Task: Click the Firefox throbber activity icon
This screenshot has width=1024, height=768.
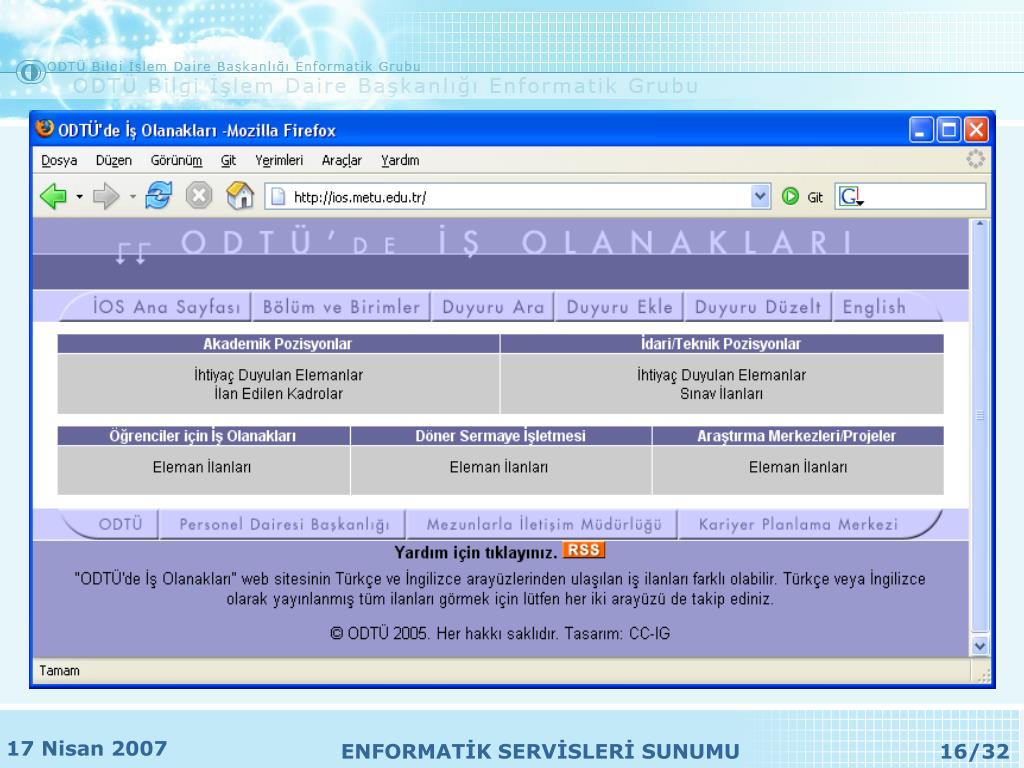Action: tap(975, 159)
